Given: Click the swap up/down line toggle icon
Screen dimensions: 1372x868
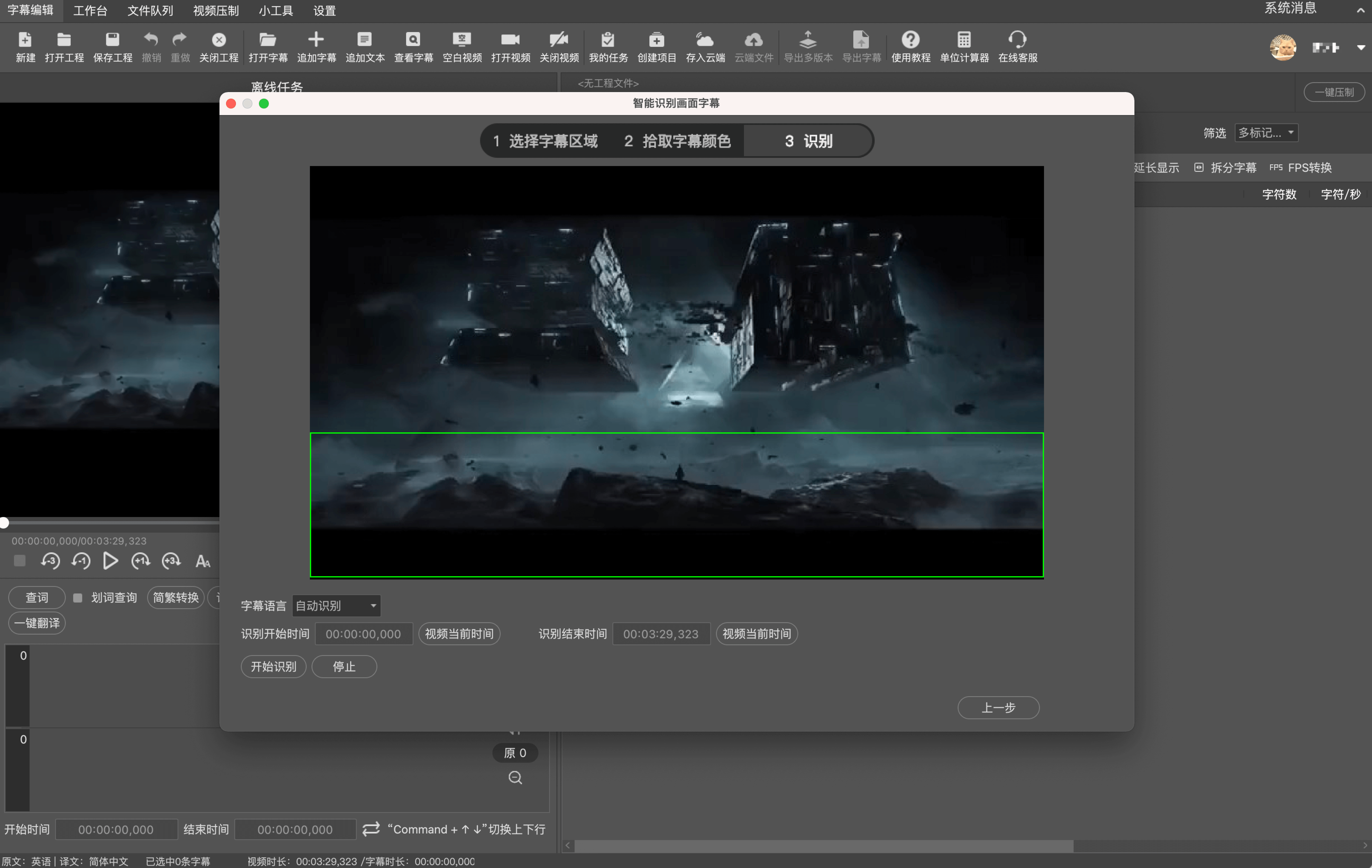Looking at the screenshot, I should tap(371, 829).
